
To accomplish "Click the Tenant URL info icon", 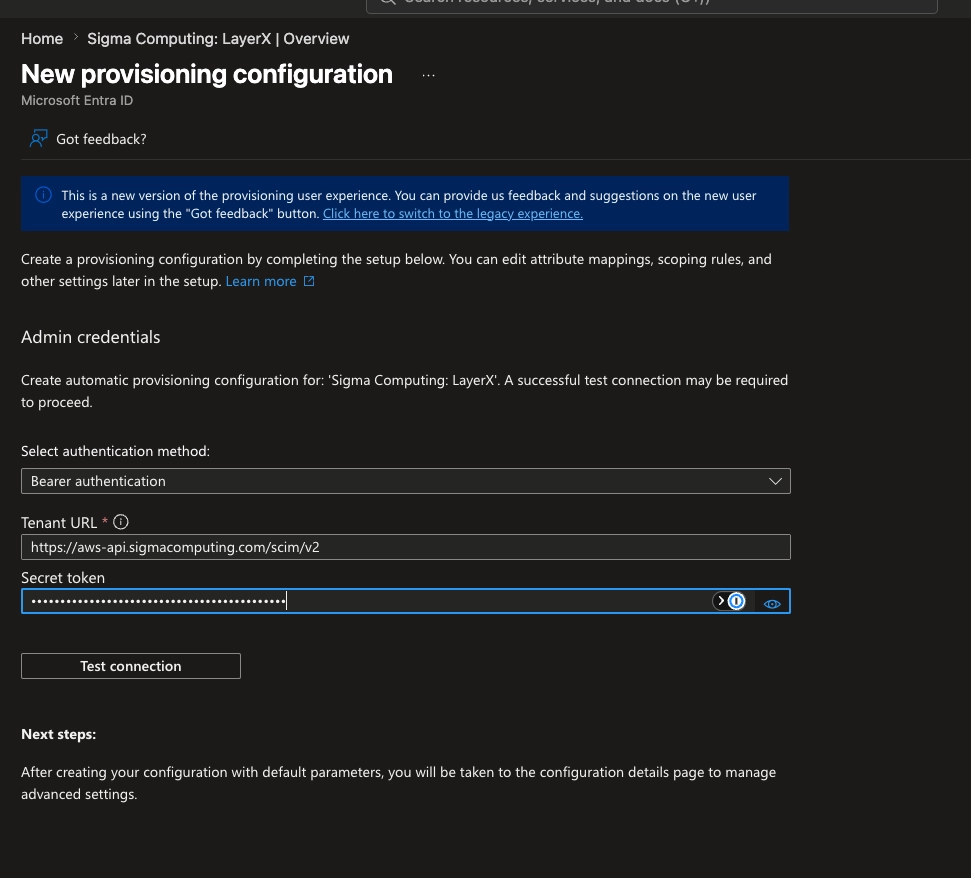I will point(121,522).
